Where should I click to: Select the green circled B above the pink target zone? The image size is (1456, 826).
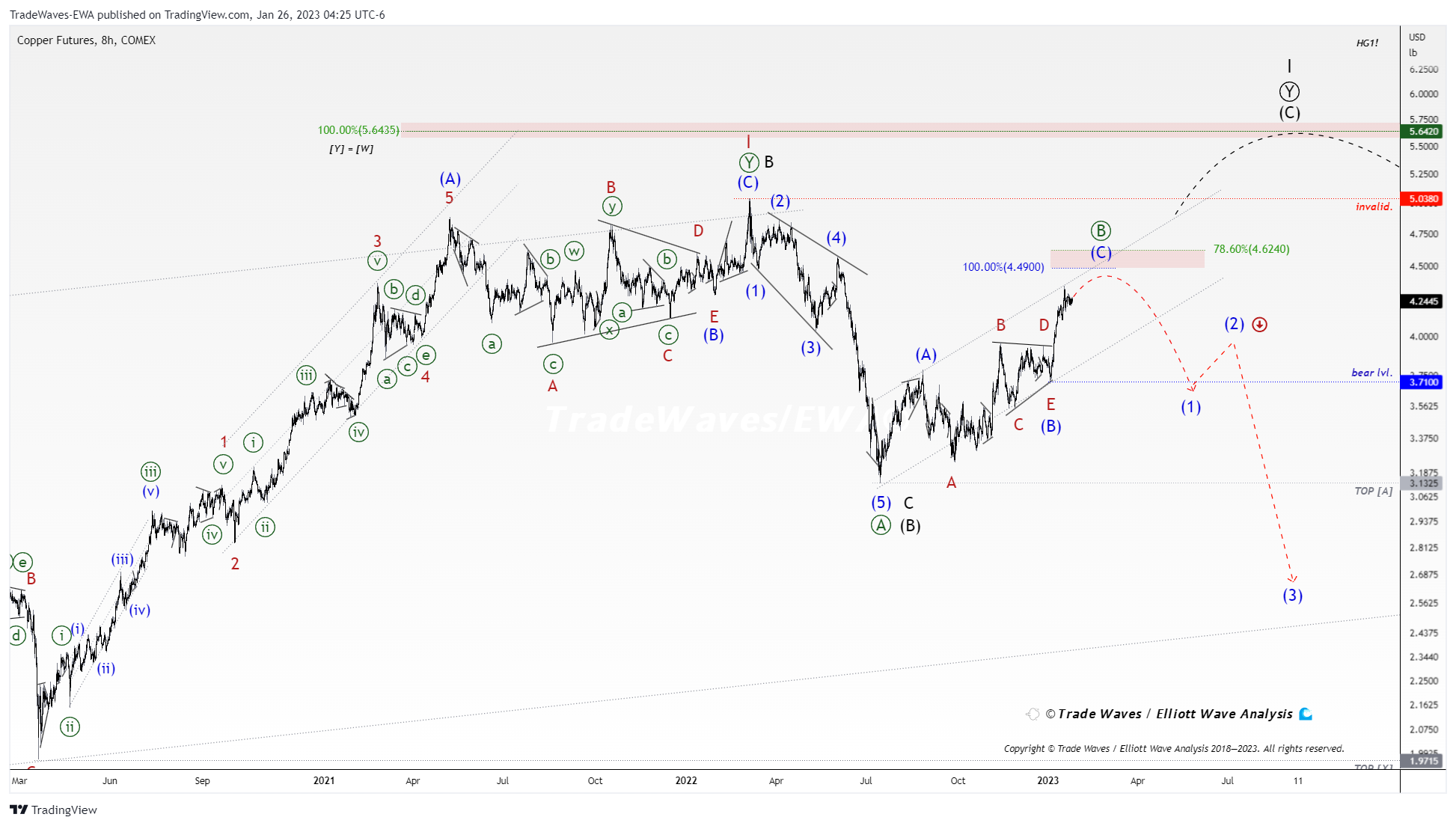pyautogui.click(x=1101, y=230)
